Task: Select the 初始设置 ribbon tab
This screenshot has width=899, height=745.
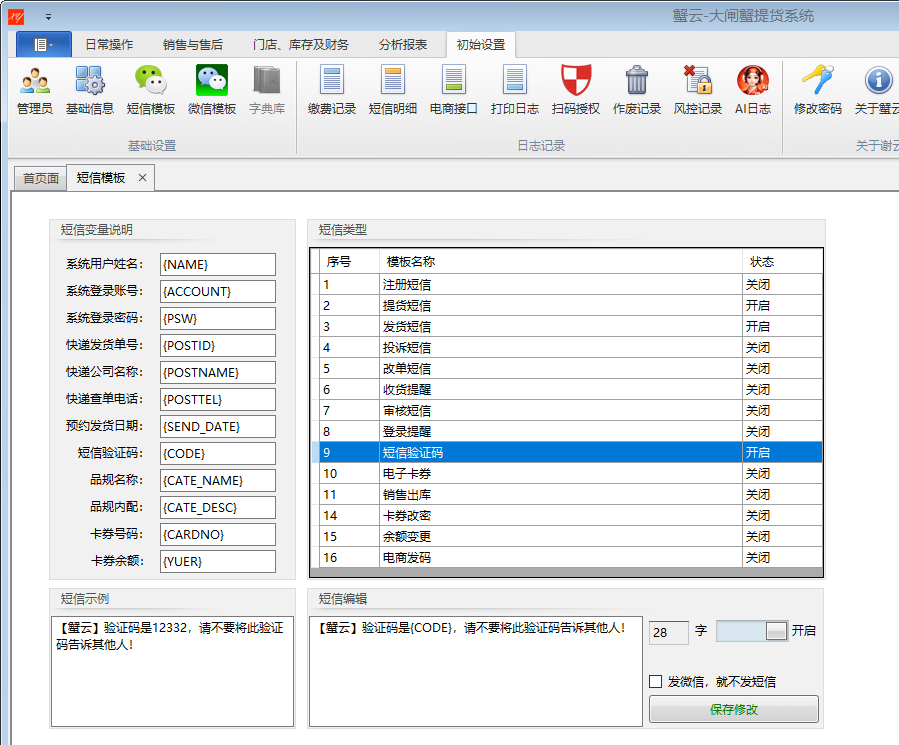Action: click(x=480, y=45)
